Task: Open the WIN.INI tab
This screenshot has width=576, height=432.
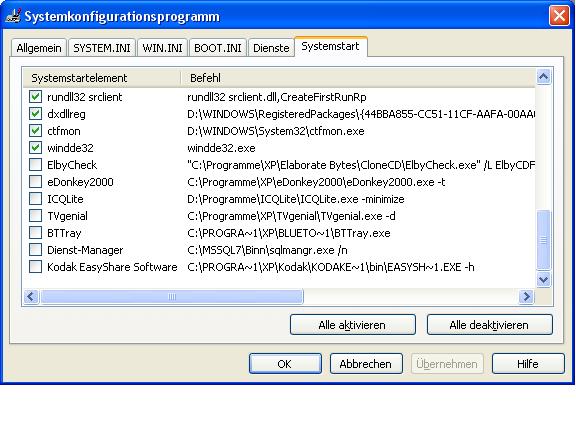Action: pyautogui.click(x=162, y=48)
